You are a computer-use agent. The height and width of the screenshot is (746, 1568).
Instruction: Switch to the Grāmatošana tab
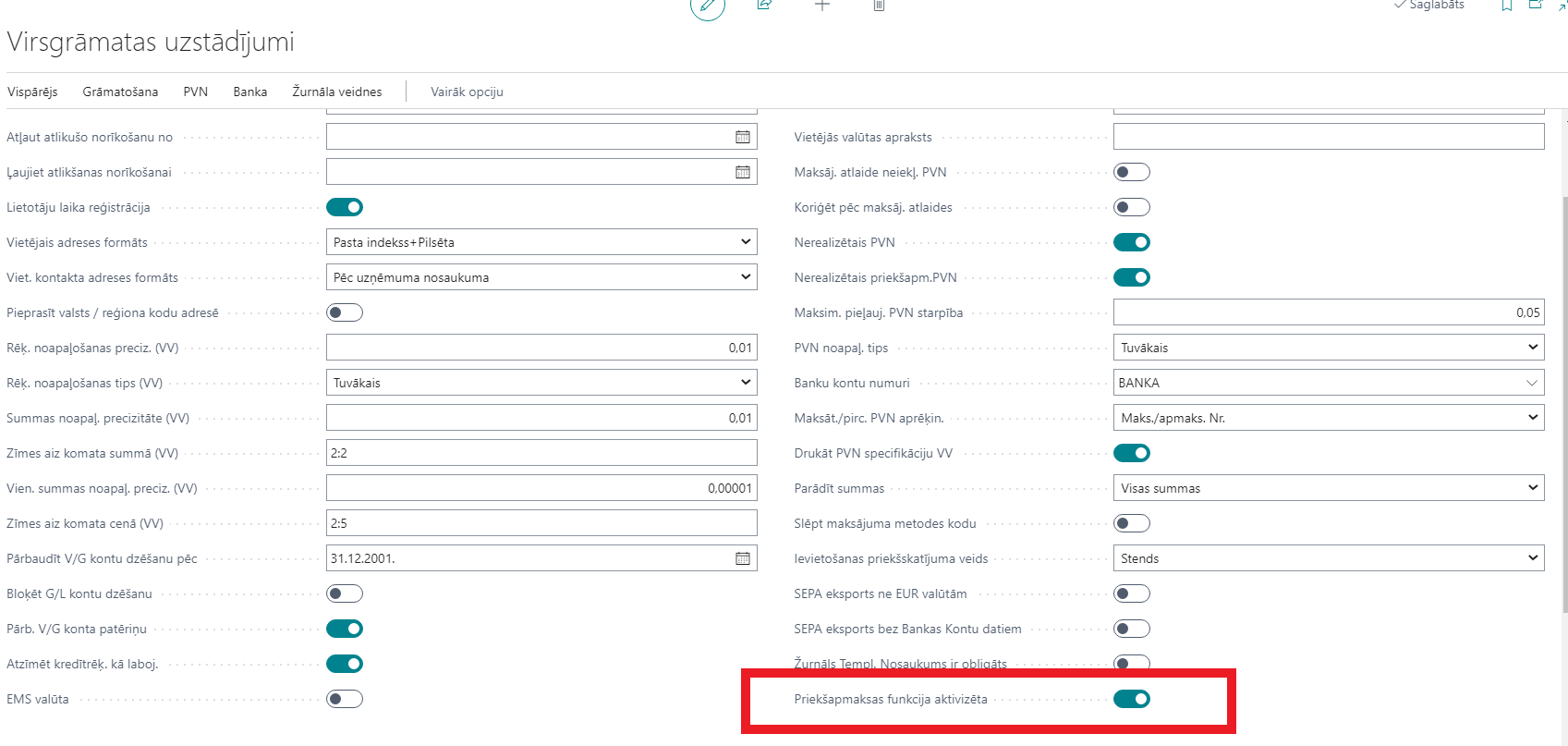click(120, 92)
